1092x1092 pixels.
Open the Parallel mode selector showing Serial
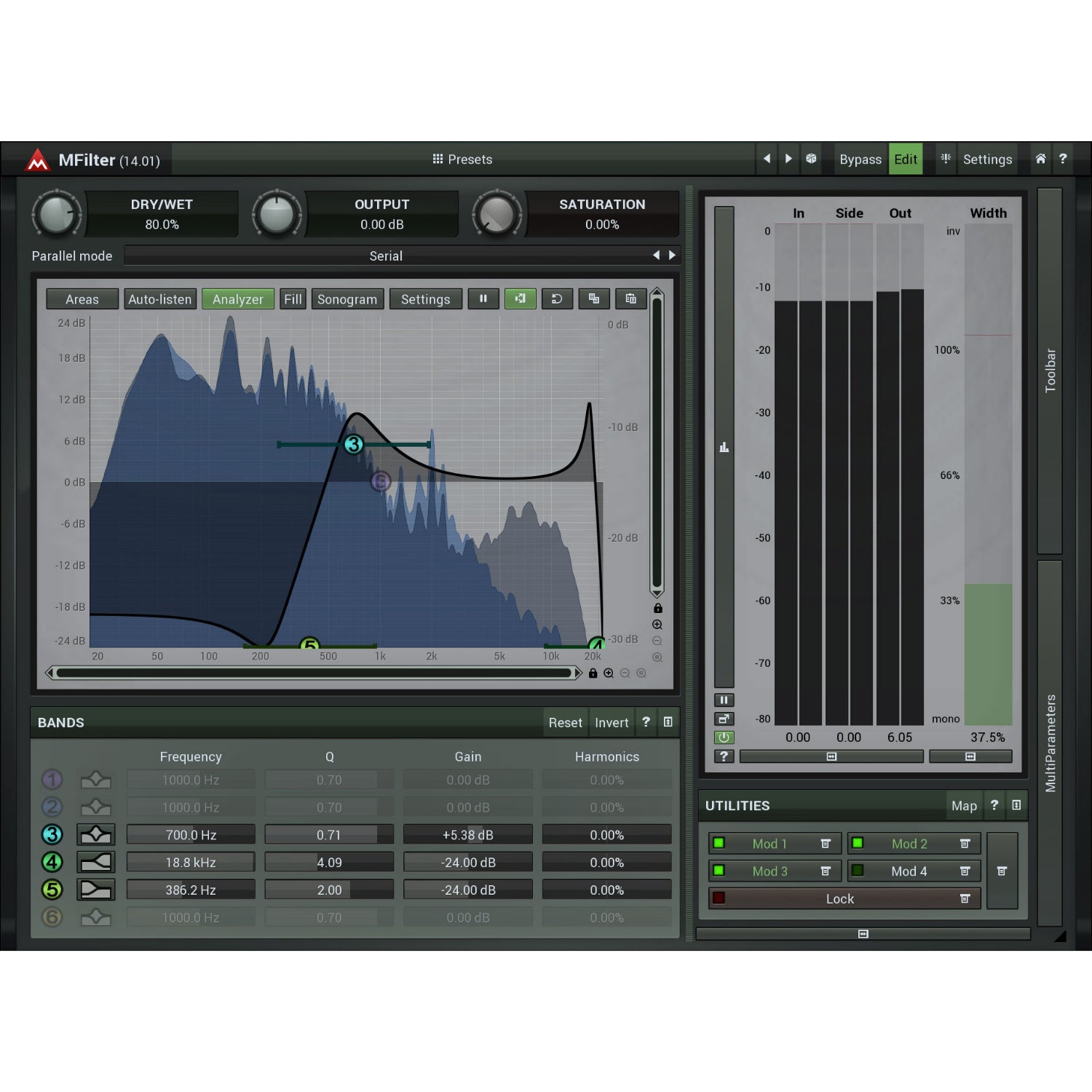tap(386, 256)
